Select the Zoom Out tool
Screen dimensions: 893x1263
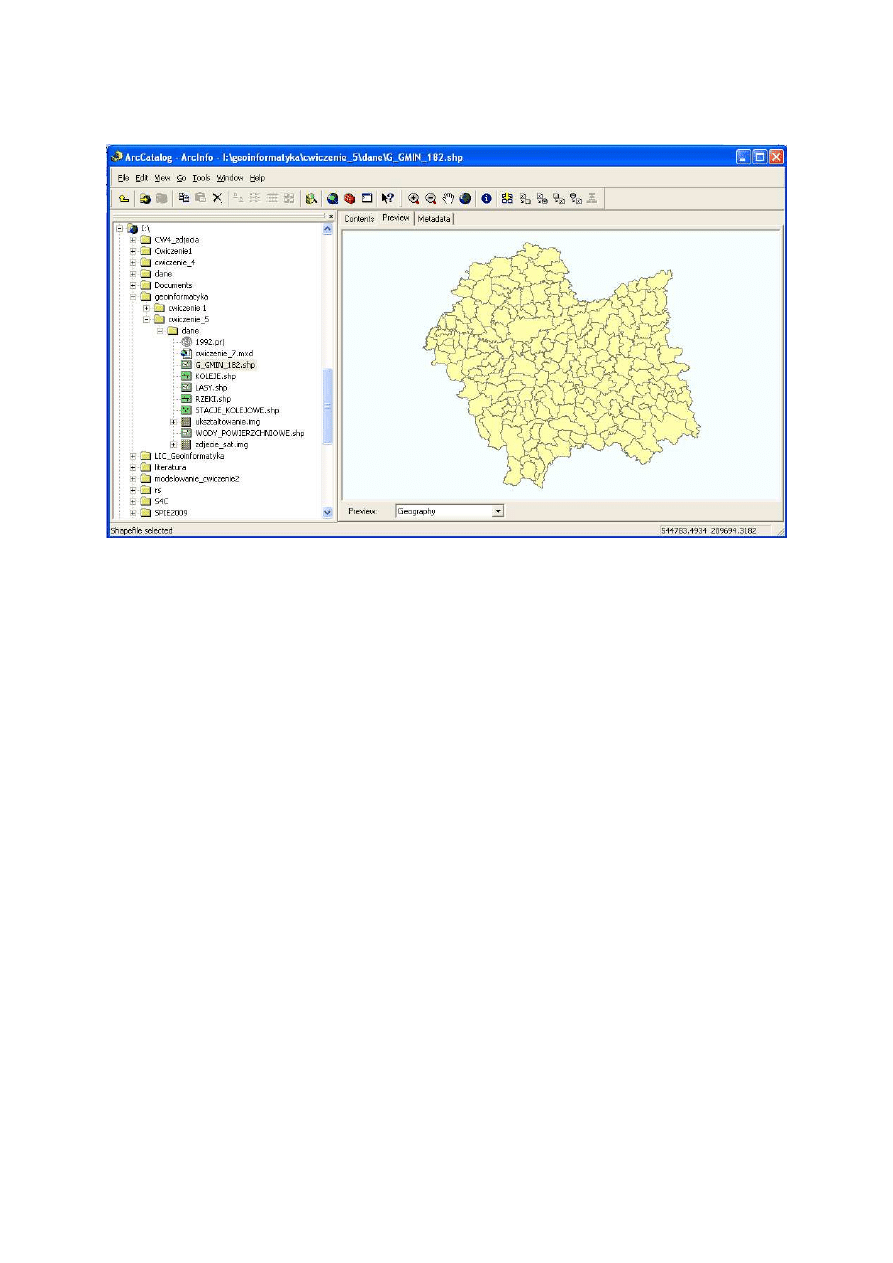(430, 198)
